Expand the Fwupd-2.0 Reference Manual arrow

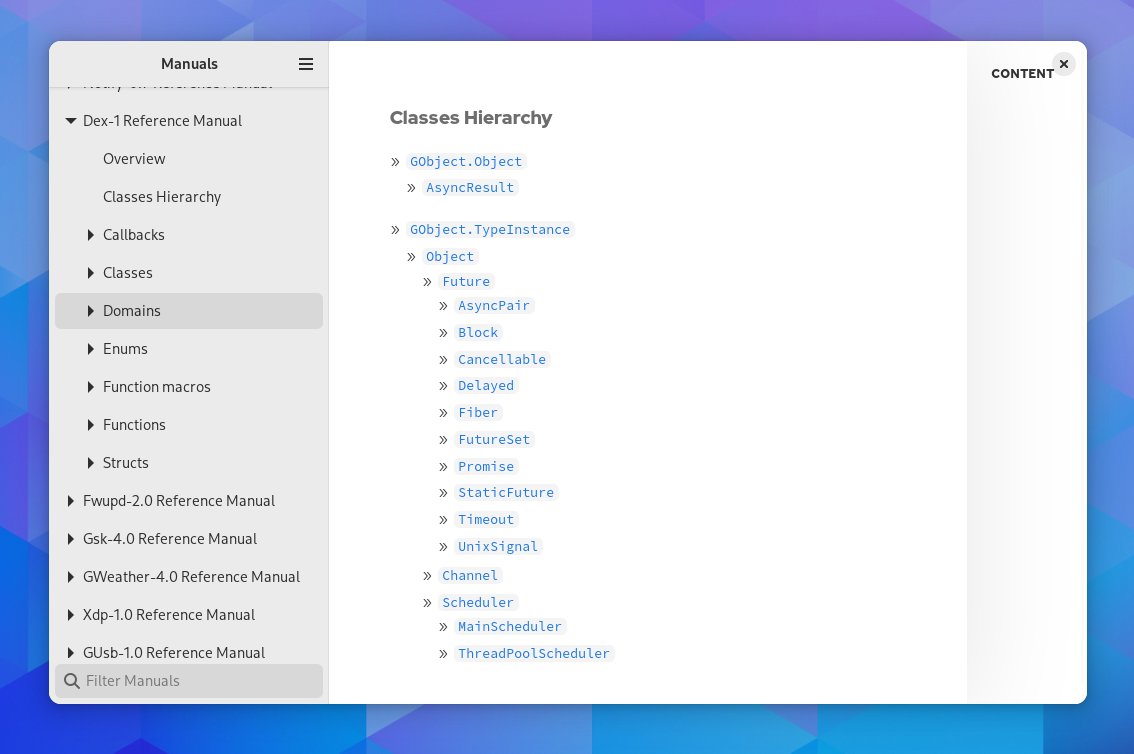click(70, 500)
